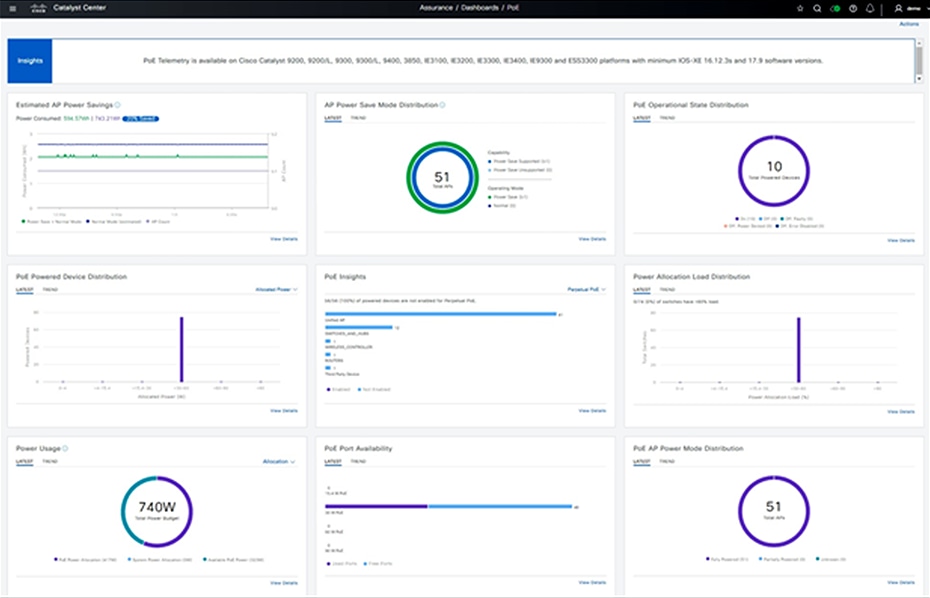The image size is (930, 598).
Task: Click info icon beside Estimated AP Power Savings
Action: point(118,104)
